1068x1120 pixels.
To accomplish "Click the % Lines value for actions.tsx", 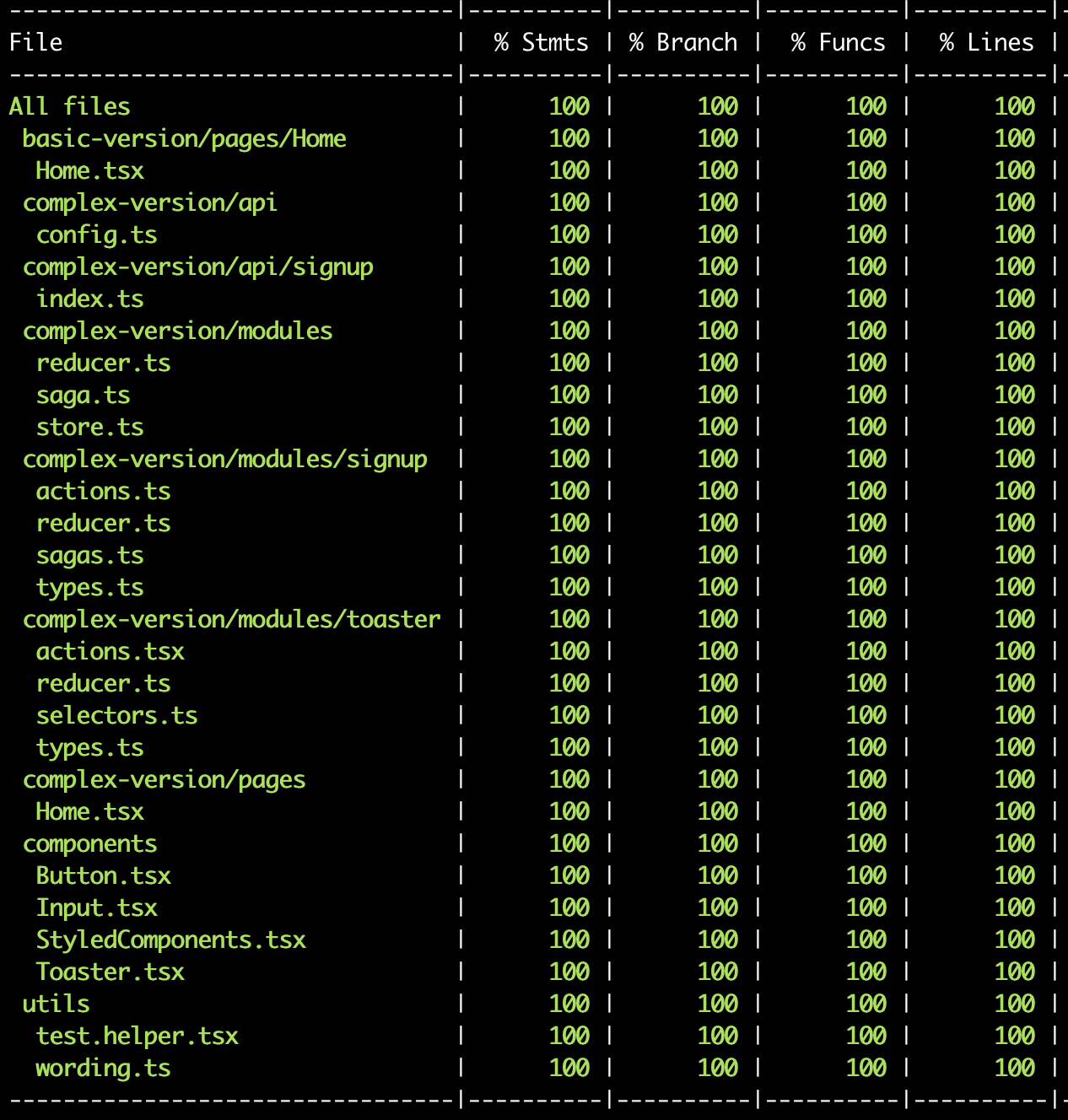I will (1015, 651).
